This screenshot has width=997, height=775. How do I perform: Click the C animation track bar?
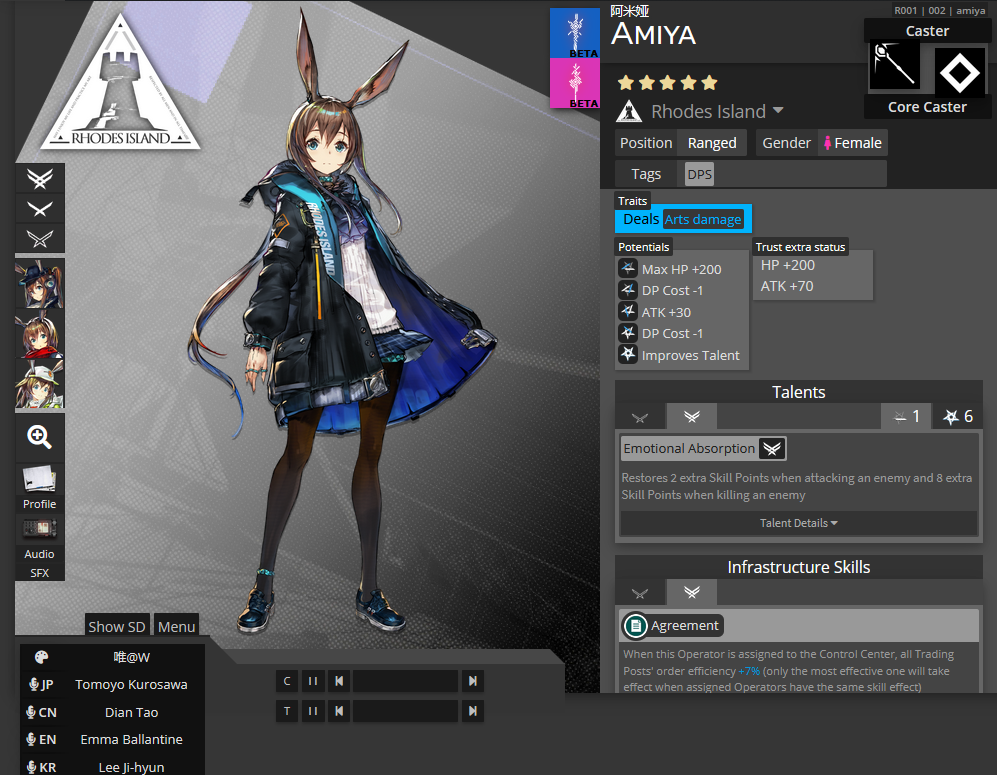(x=406, y=681)
